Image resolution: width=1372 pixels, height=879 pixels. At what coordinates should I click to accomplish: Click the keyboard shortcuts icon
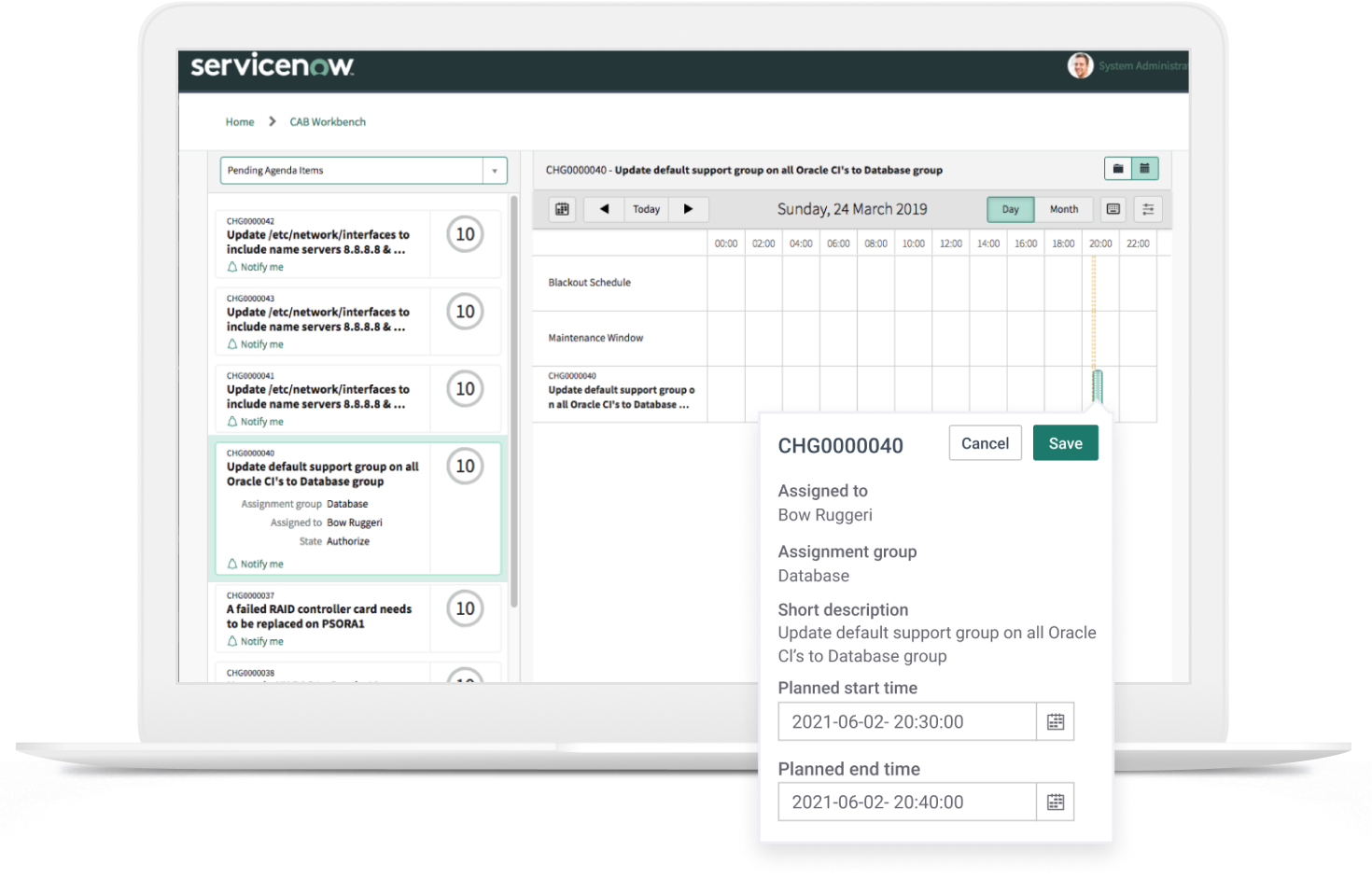tap(1113, 209)
